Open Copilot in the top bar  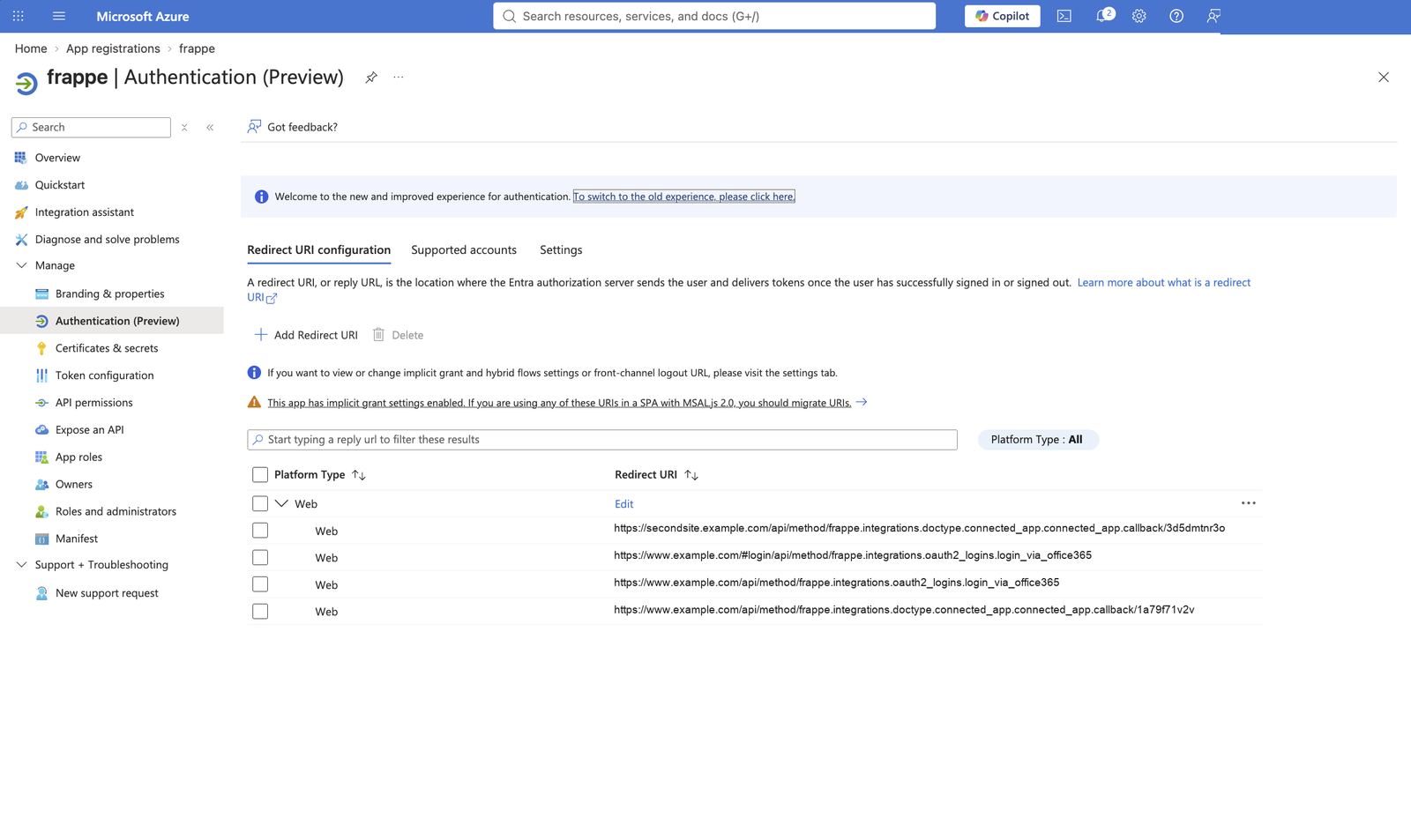point(1002,16)
